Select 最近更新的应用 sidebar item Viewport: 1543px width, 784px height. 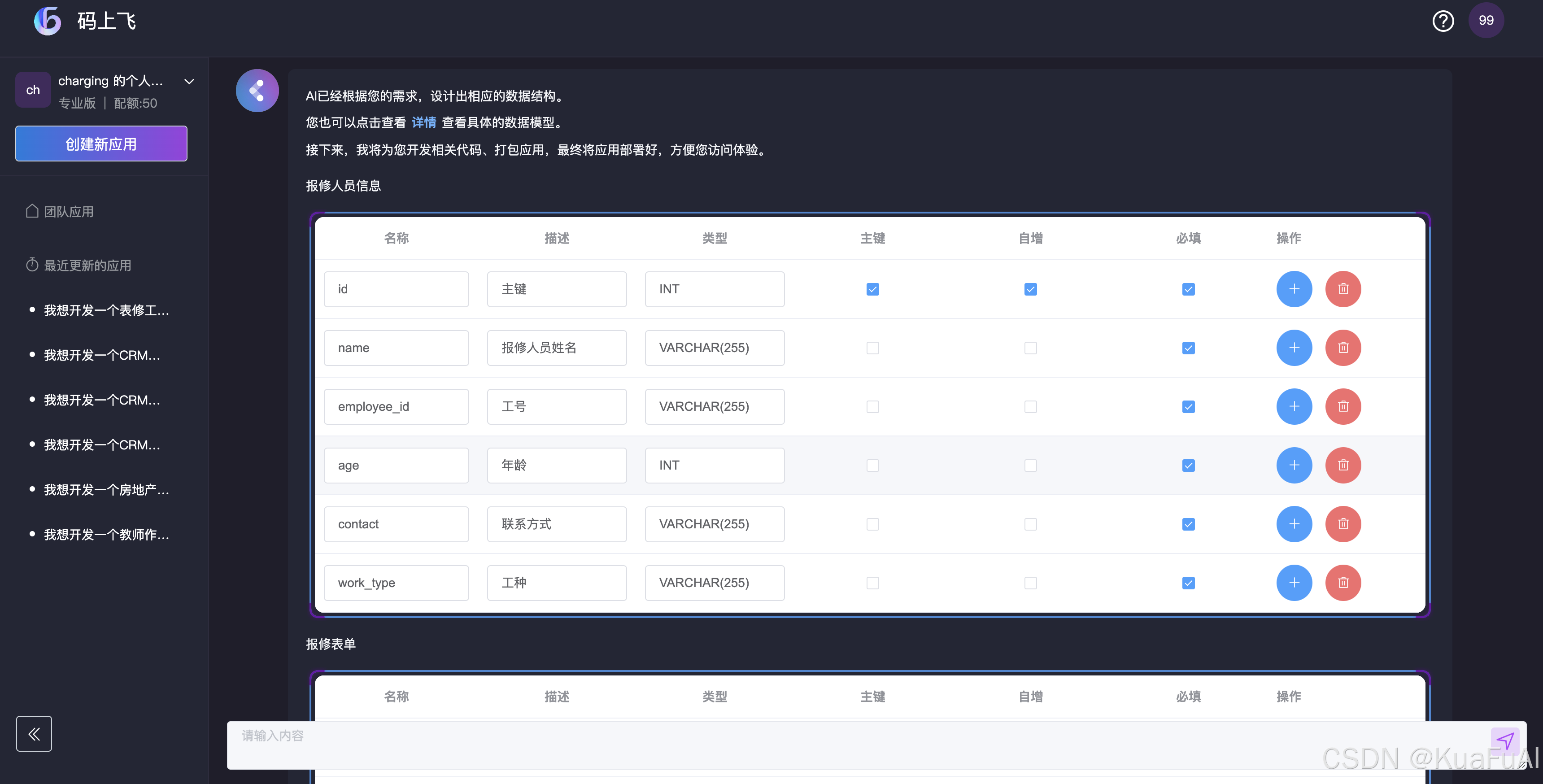point(87,266)
